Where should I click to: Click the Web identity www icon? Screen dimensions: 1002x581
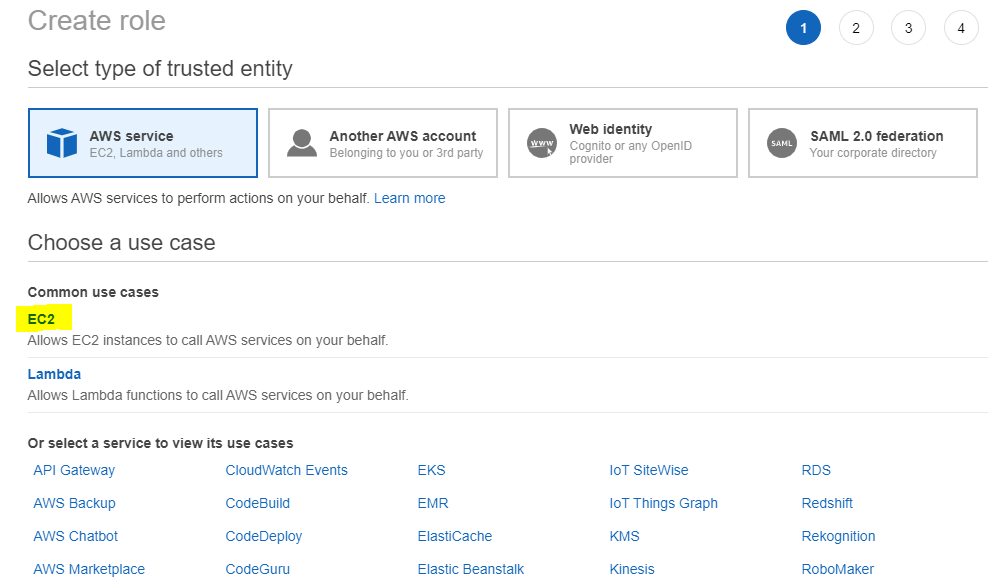tap(542, 143)
